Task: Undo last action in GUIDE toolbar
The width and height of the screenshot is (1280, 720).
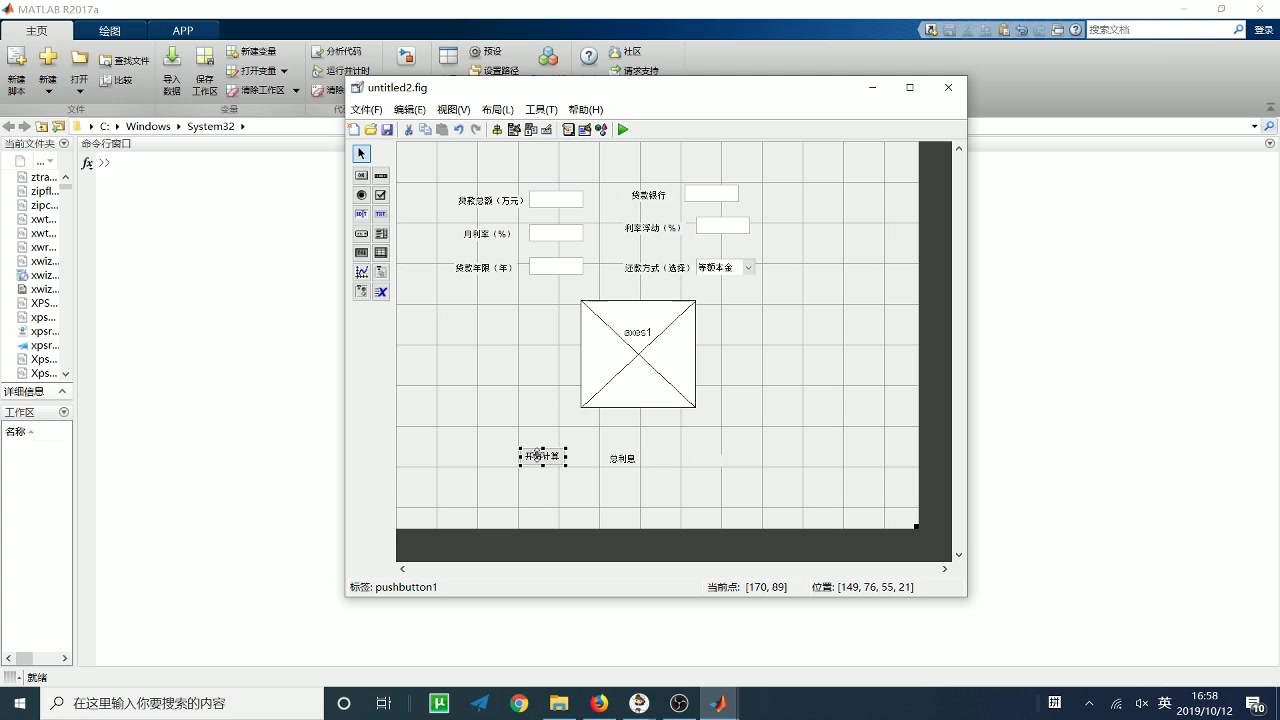Action: (459, 130)
